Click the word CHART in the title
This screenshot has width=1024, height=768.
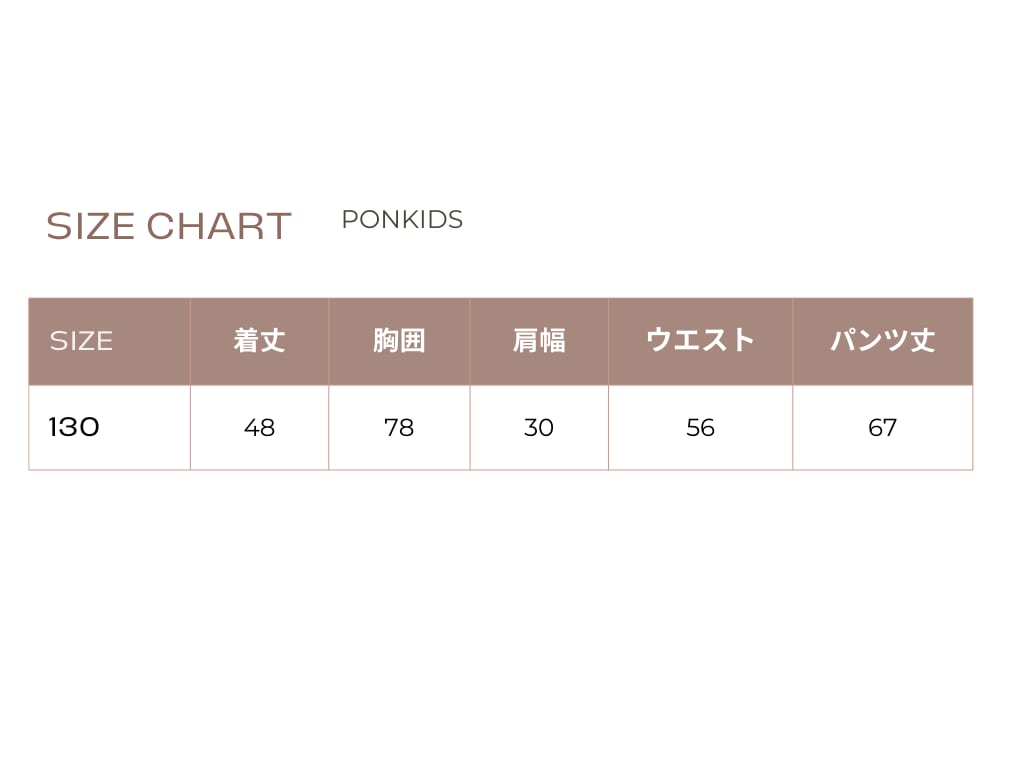click(x=219, y=226)
